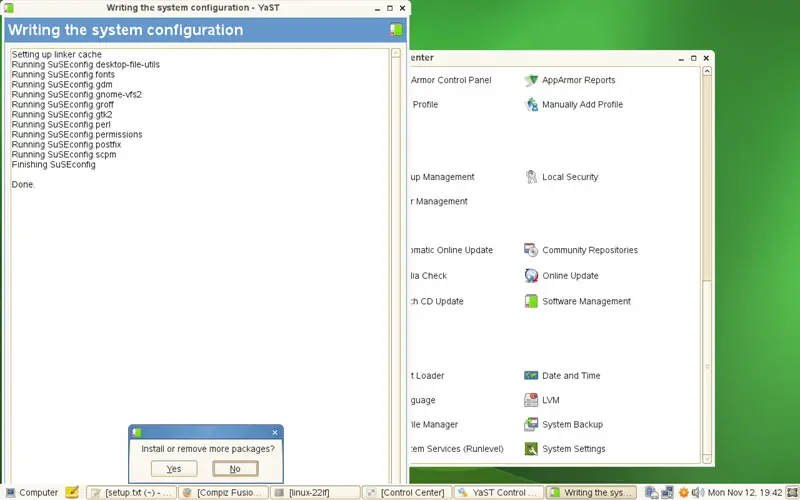Image resolution: width=800 pixels, height=500 pixels.
Task: Click the network connection tray icon
Action: (x=667, y=492)
